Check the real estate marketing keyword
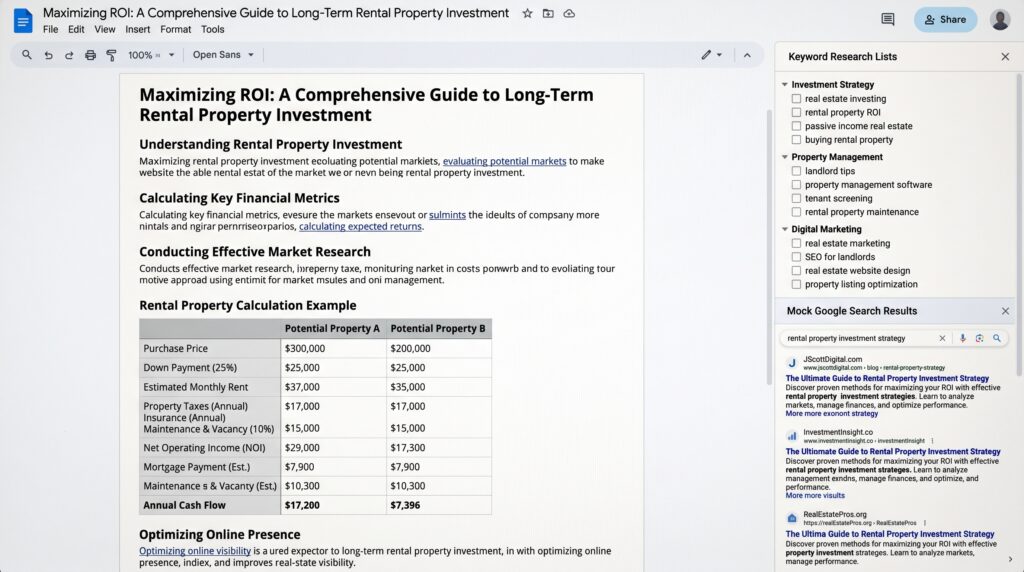Image resolution: width=1024 pixels, height=572 pixels. (x=796, y=244)
